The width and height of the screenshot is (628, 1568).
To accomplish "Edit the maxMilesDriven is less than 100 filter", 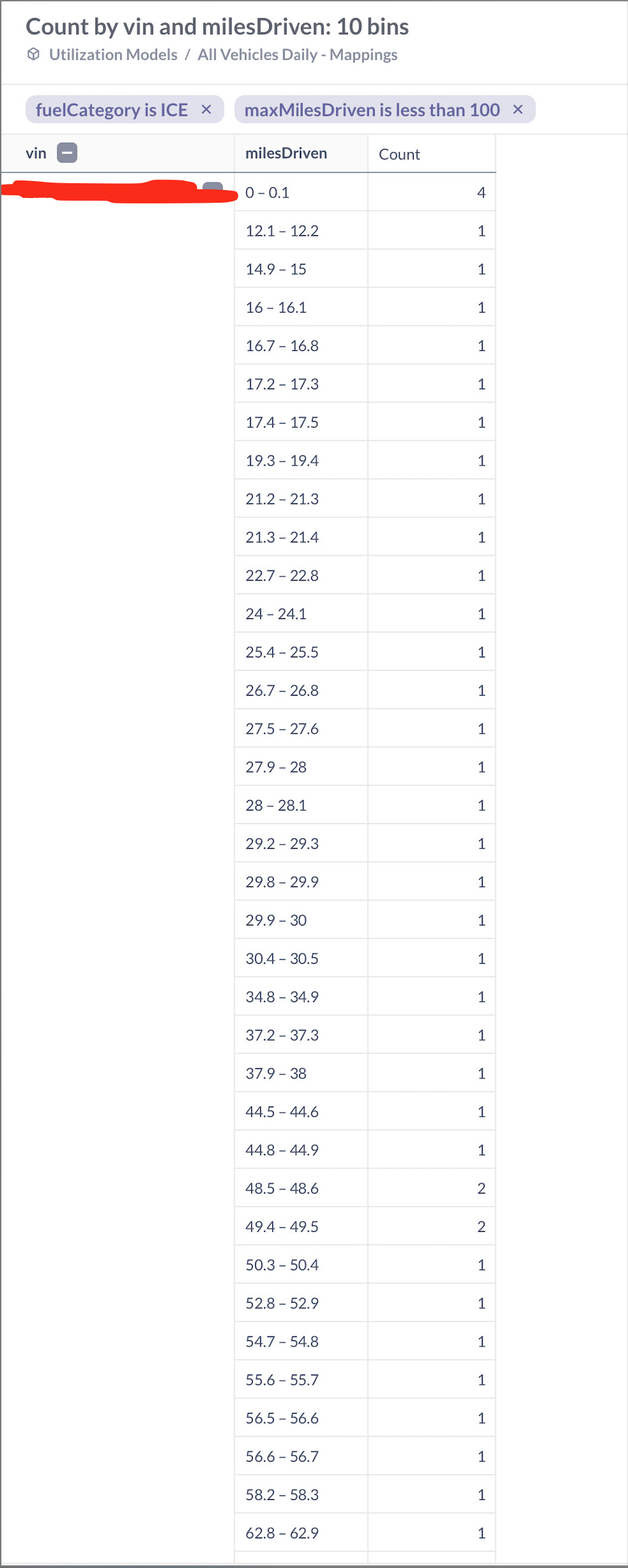I will point(372,110).
